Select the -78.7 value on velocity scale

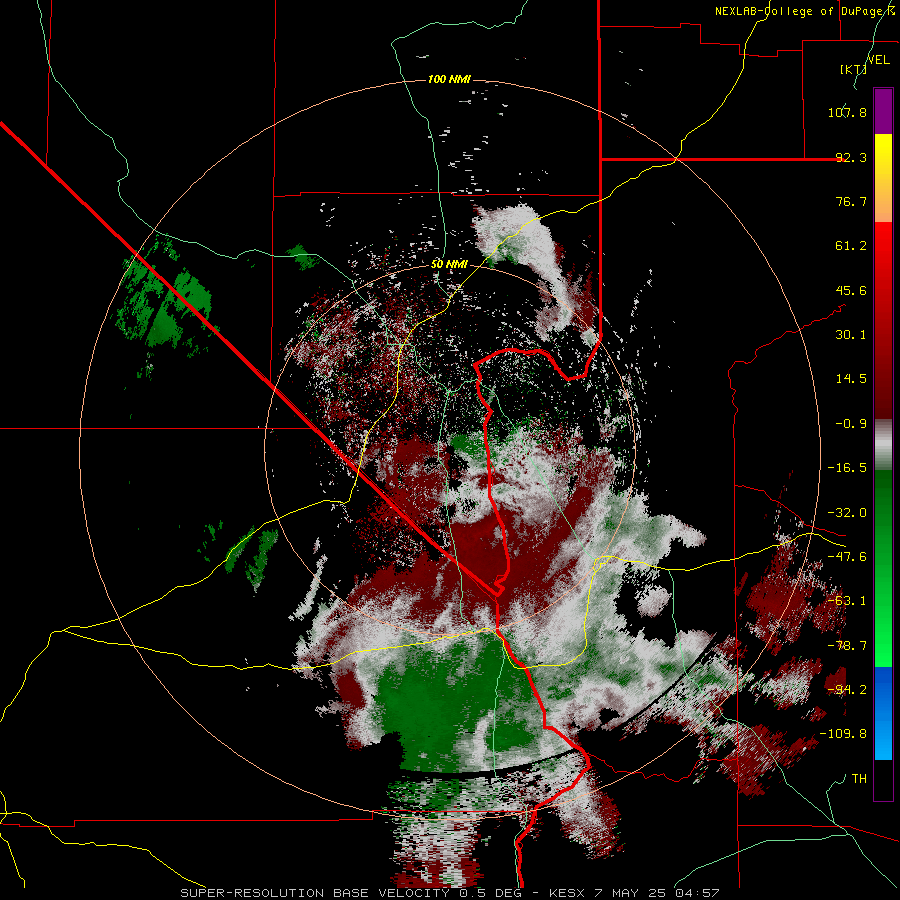(847, 646)
